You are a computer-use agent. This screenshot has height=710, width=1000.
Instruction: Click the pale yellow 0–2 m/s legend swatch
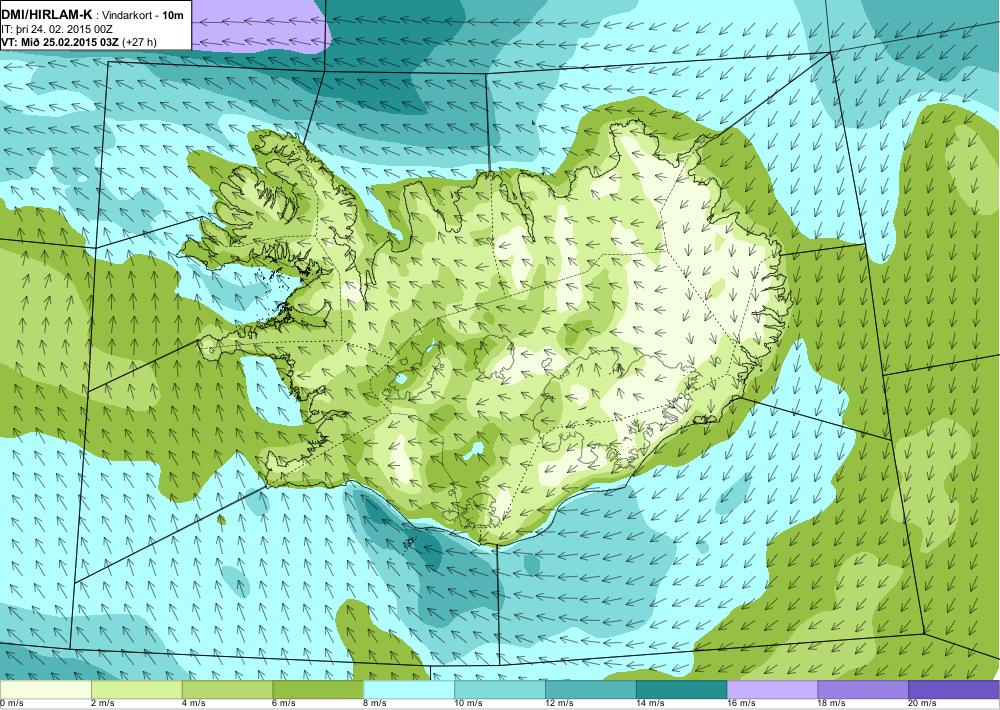point(46,690)
